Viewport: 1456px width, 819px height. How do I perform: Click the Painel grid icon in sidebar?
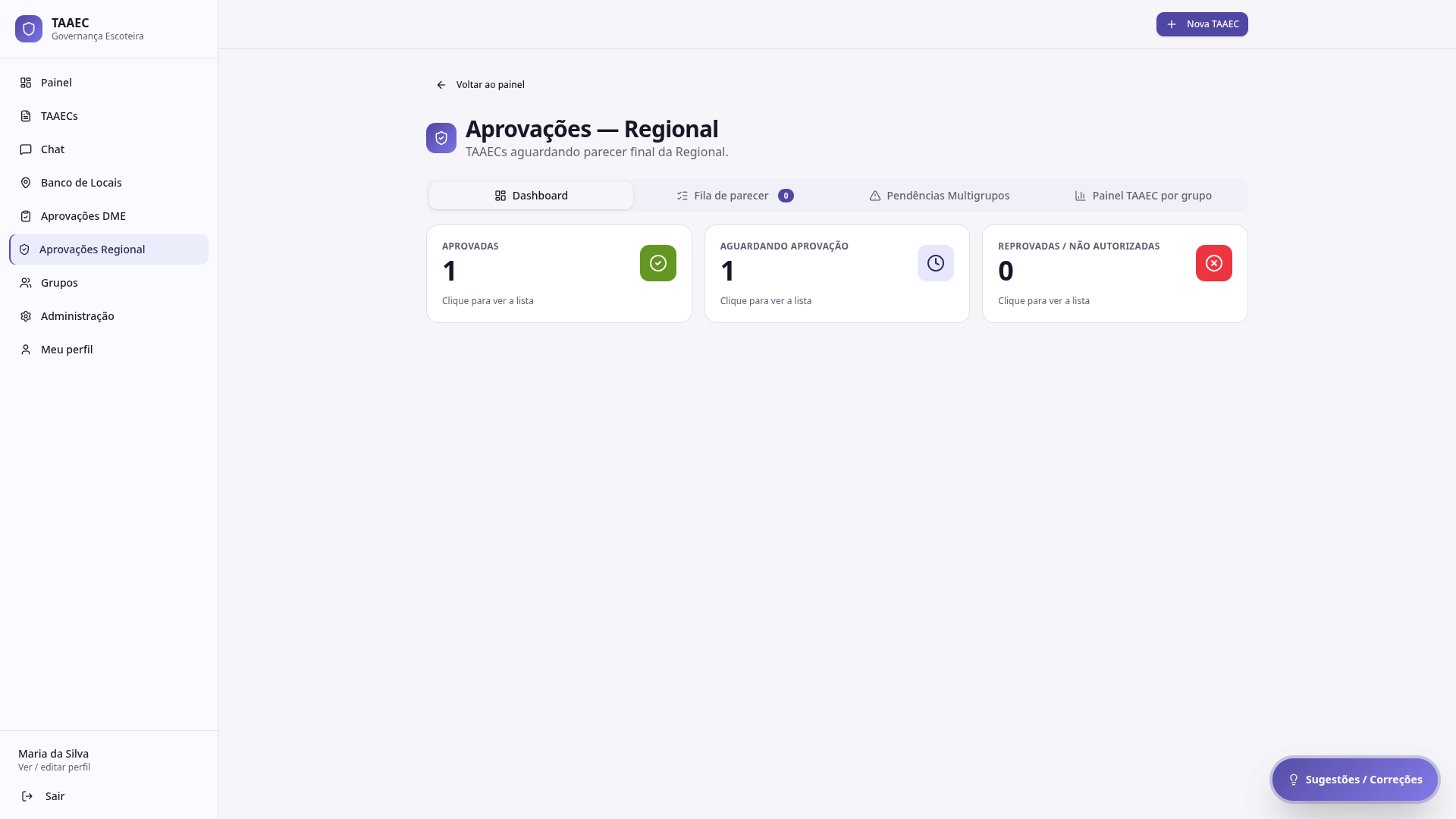tap(26, 83)
